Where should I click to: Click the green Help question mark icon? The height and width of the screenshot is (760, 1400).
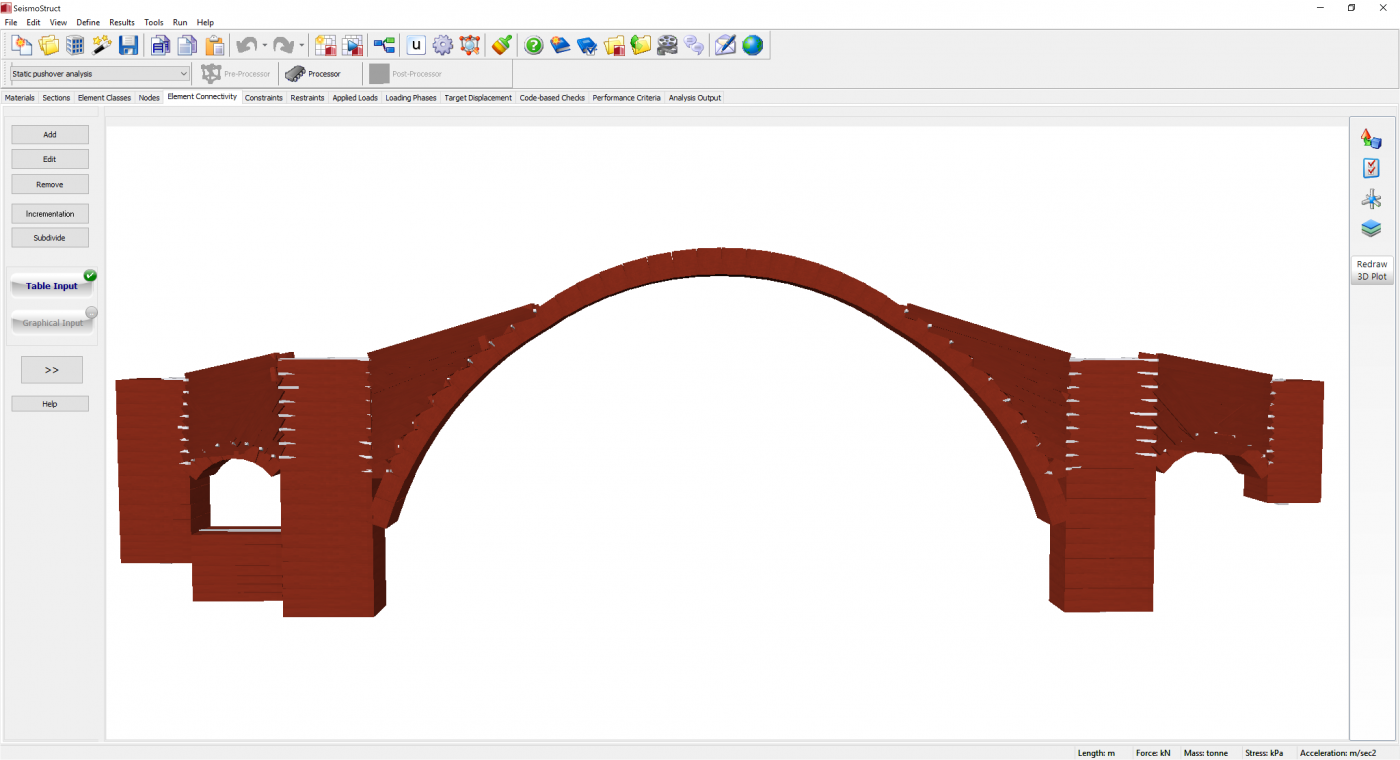click(534, 45)
